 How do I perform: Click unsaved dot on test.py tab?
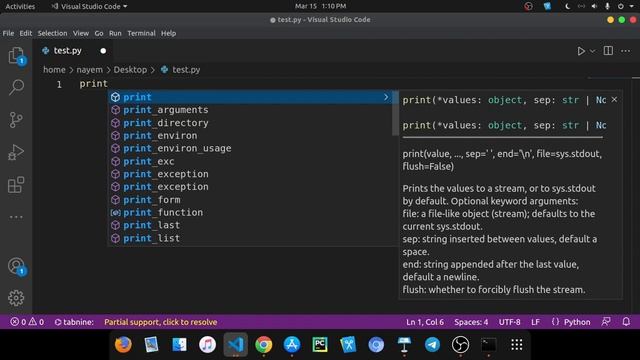103,51
